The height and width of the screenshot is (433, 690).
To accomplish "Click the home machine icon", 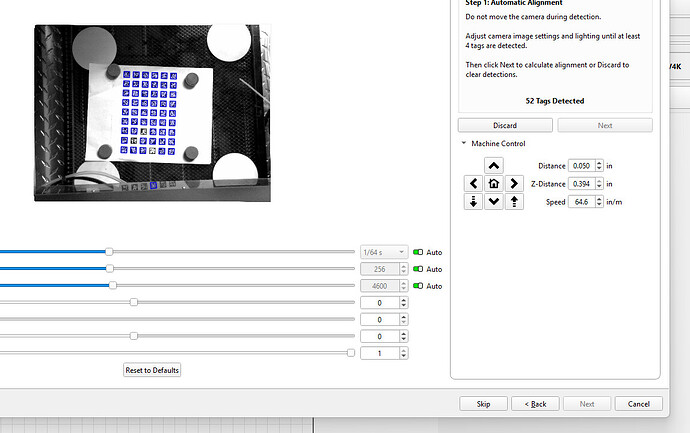I will point(494,183).
